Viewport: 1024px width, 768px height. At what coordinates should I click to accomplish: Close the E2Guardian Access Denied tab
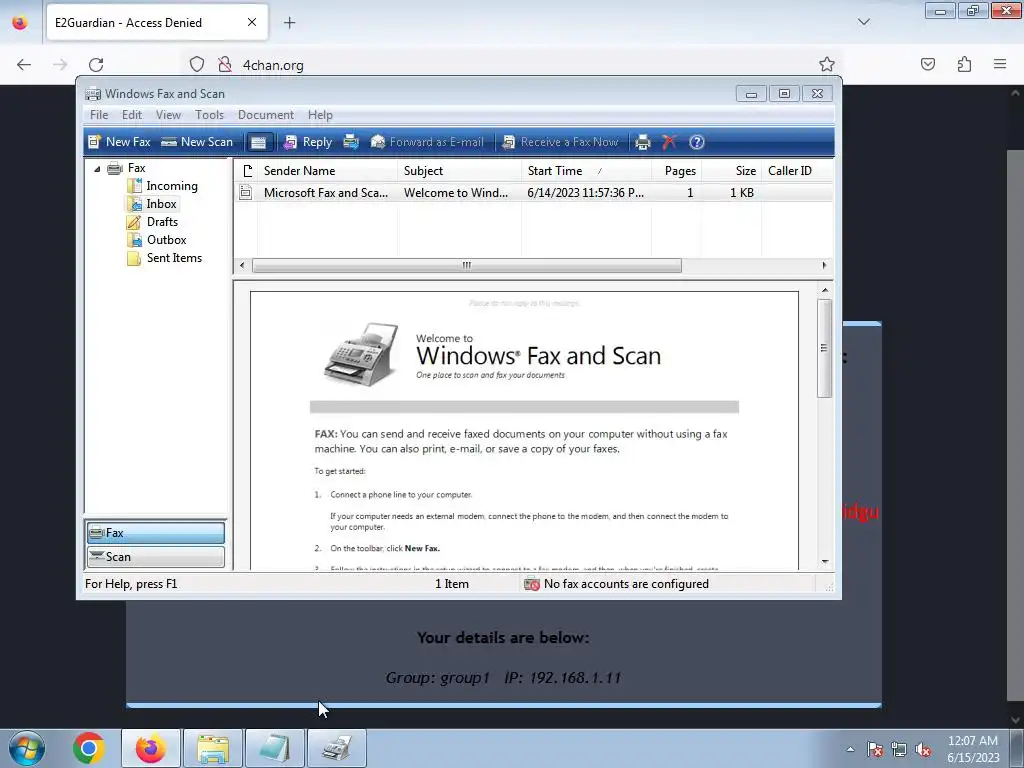click(252, 23)
